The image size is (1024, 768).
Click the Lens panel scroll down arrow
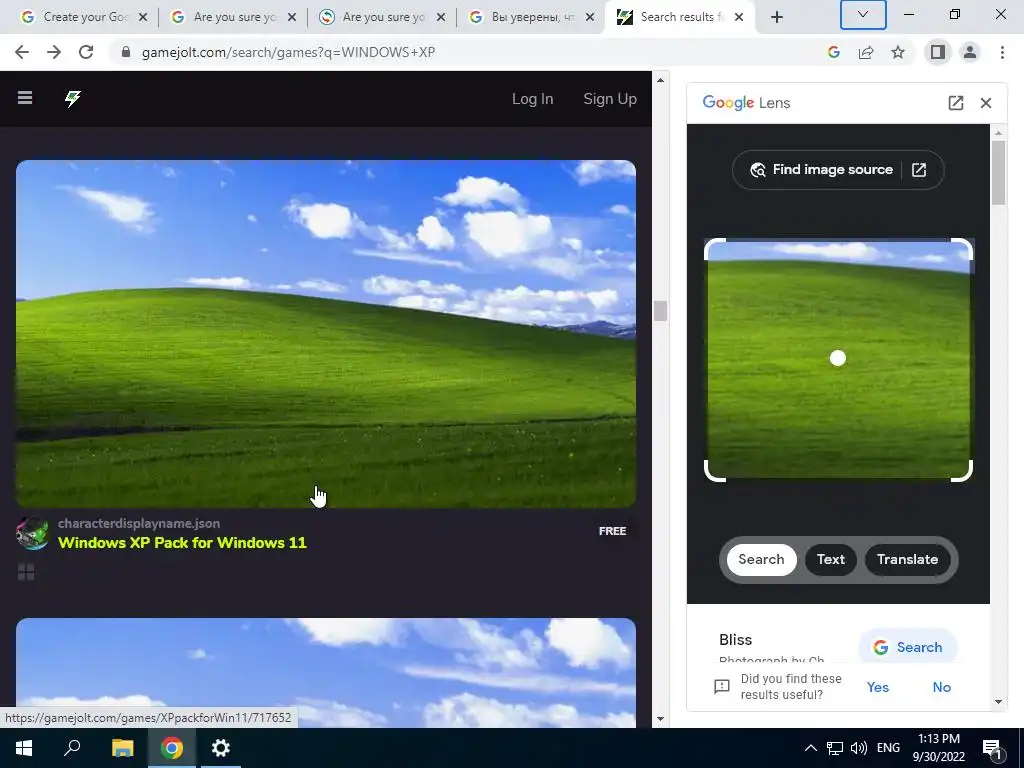tap(998, 702)
